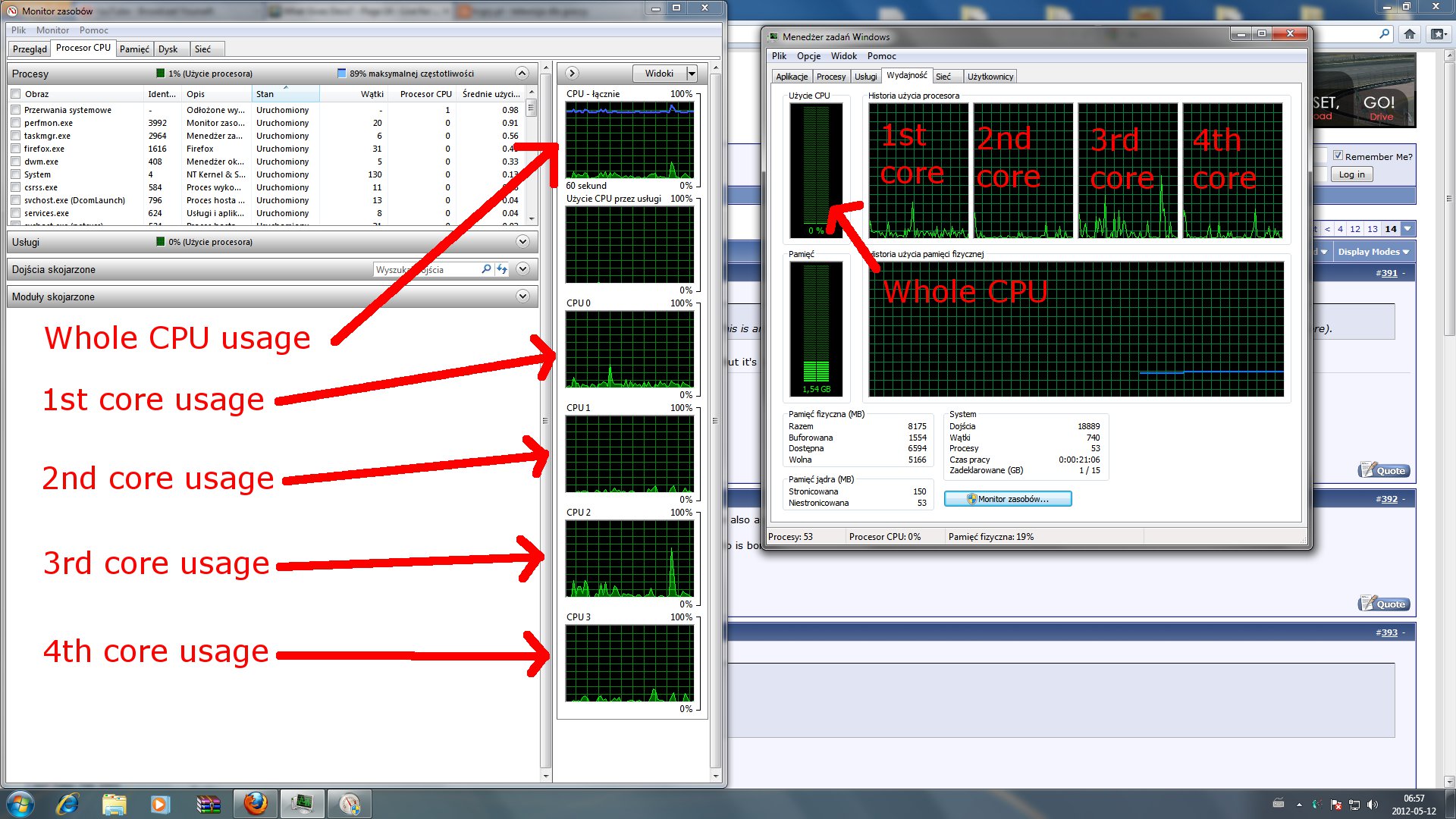Switch to the Pamięć tab in Resource Monitor
Image resolution: width=1456 pixels, height=819 pixels.
(x=134, y=49)
